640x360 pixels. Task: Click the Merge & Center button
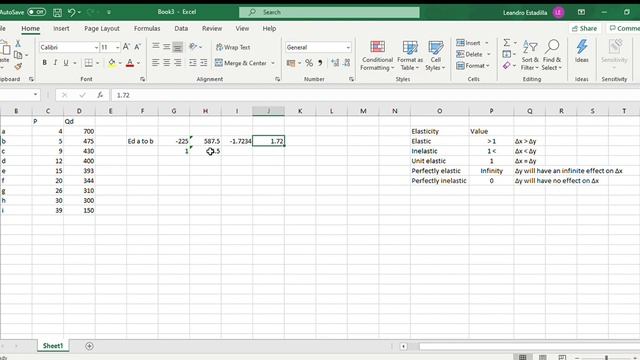pos(241,63)
